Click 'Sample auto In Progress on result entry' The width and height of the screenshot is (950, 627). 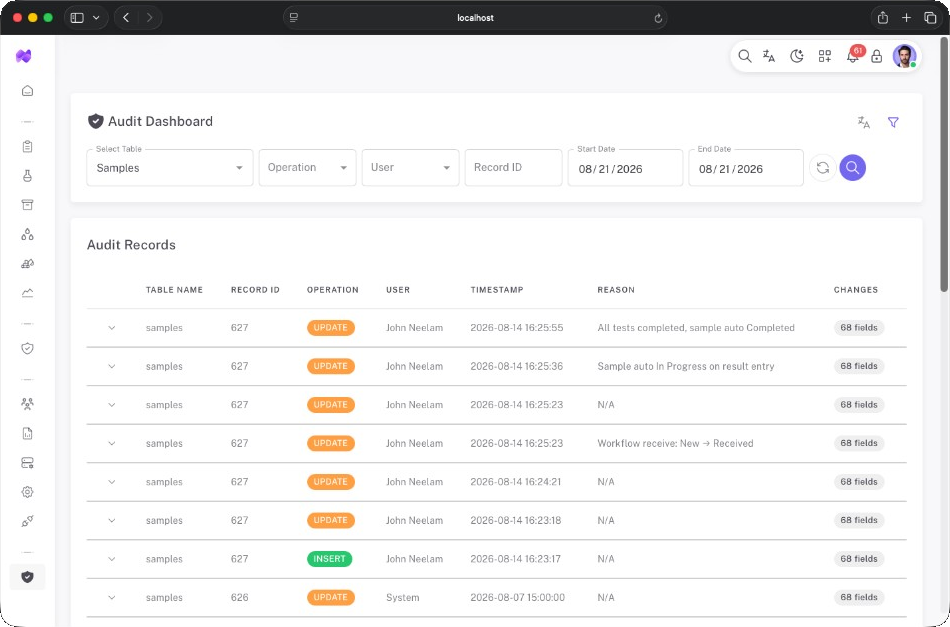[x=686, y=367]
